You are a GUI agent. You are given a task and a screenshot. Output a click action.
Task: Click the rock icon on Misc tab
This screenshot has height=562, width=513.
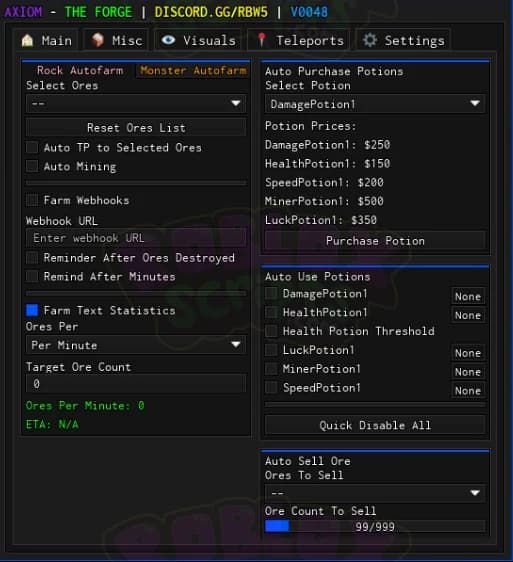coord(97,40)
